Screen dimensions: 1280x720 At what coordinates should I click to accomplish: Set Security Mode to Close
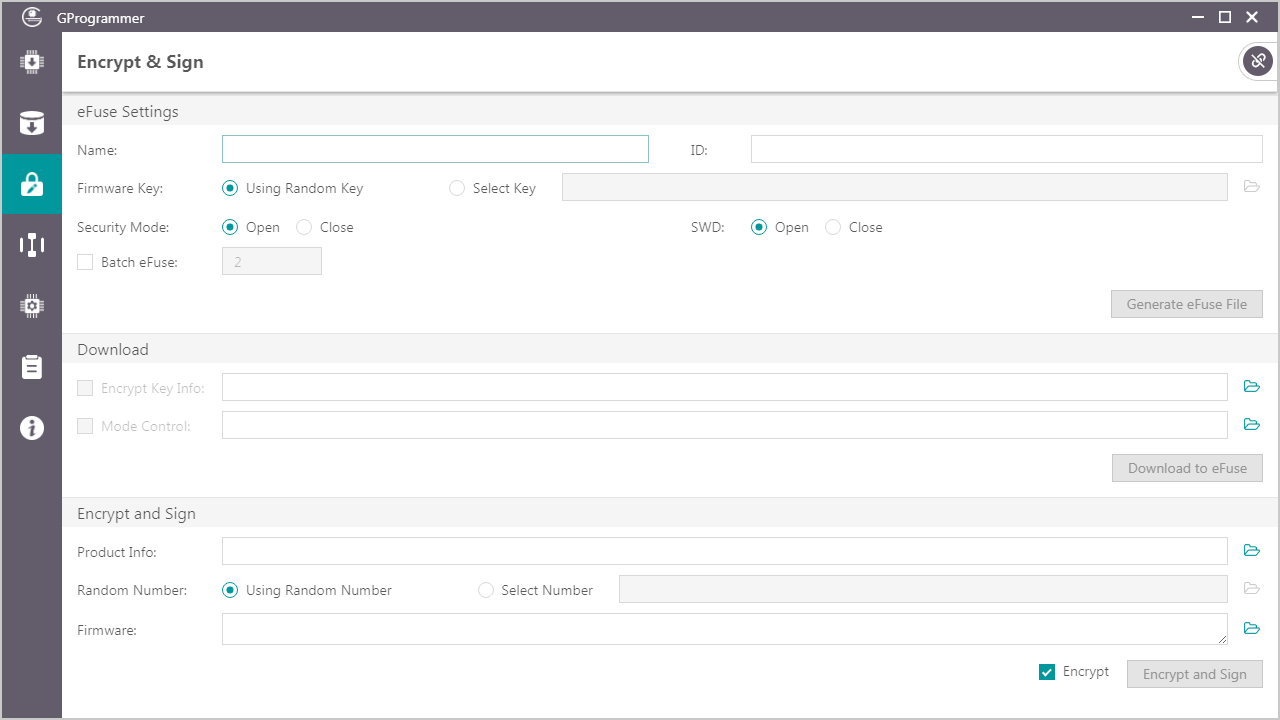tap(305, 227)
